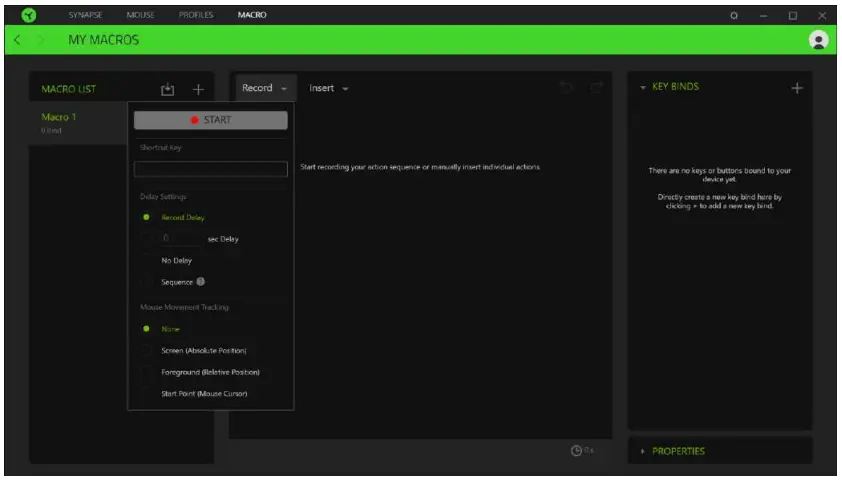This screenshot has height=480, width=842.
Task: Open the Insert dropdown
Action: pyautogui.click(x=329, y=88)
